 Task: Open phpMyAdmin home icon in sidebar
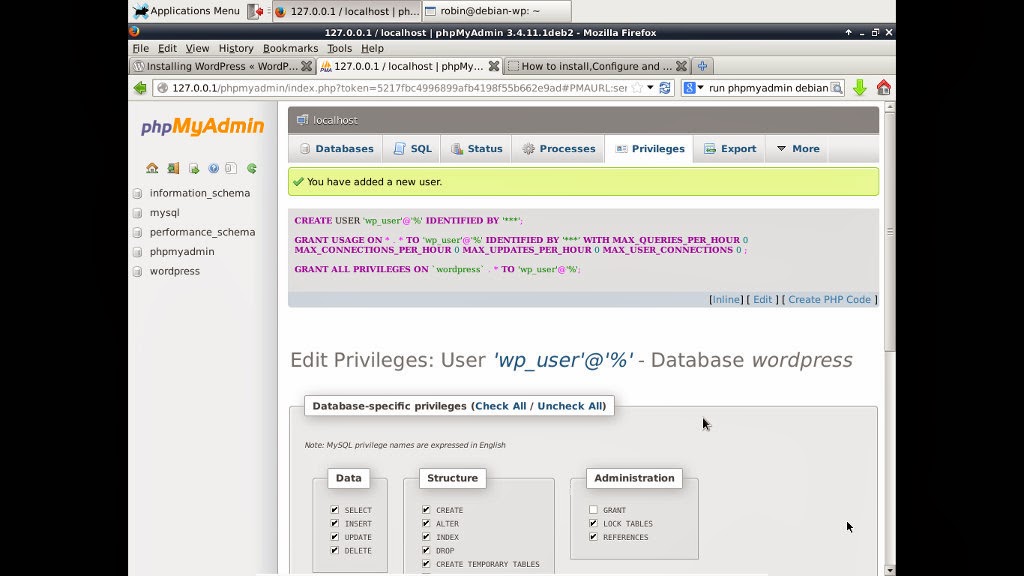[152, 168]
